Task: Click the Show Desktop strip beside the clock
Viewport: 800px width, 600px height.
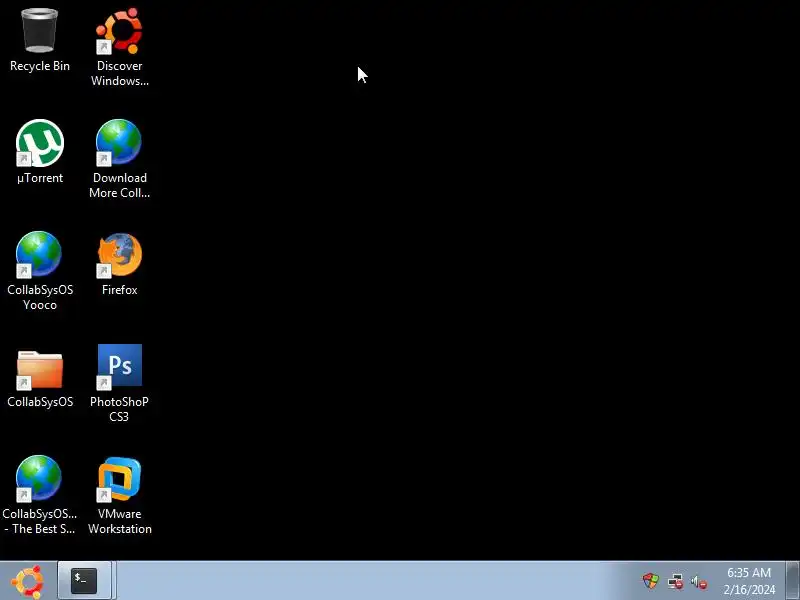Action: tap(792, 581)
